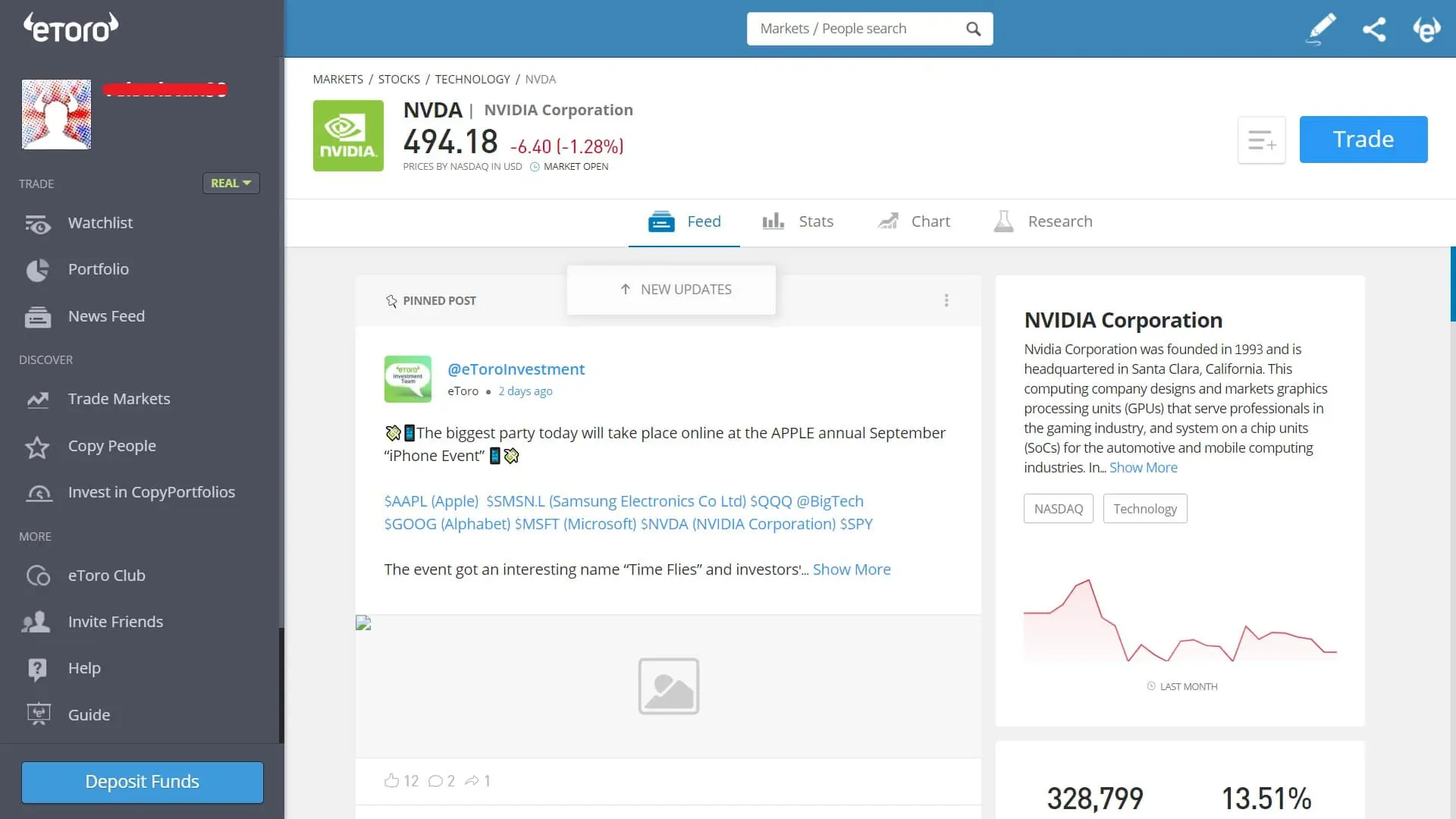The image size is (1456, 819).
Task: Open Invest in CopyPortfolios
Action: 152,492
